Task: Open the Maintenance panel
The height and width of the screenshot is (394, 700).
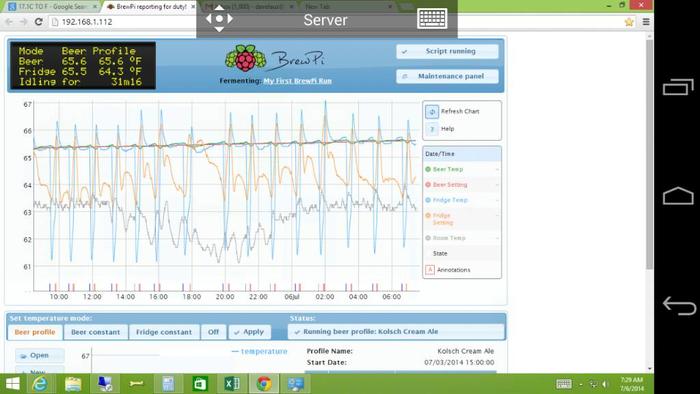Action: pyautogui.click(x=447, y=76)
